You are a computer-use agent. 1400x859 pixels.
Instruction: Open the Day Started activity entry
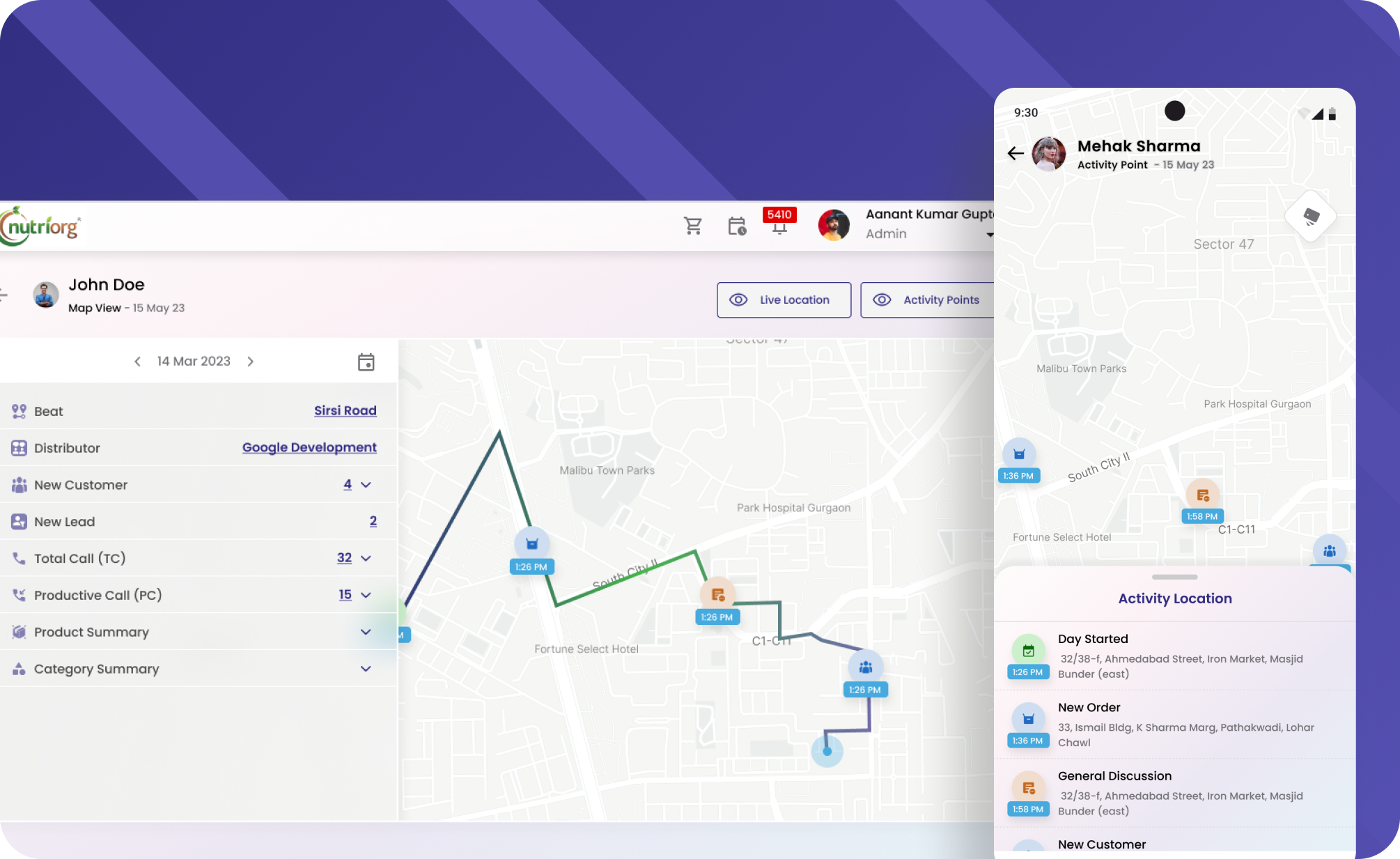tap(1175, 656)
